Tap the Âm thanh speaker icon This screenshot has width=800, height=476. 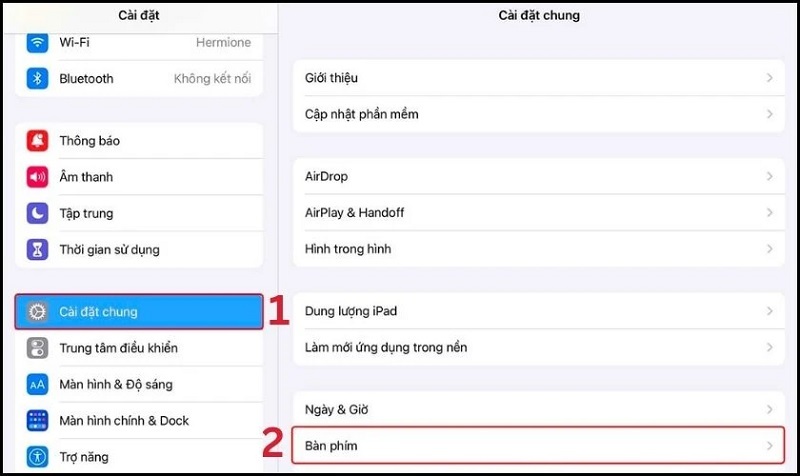click(x=37, y=177)
